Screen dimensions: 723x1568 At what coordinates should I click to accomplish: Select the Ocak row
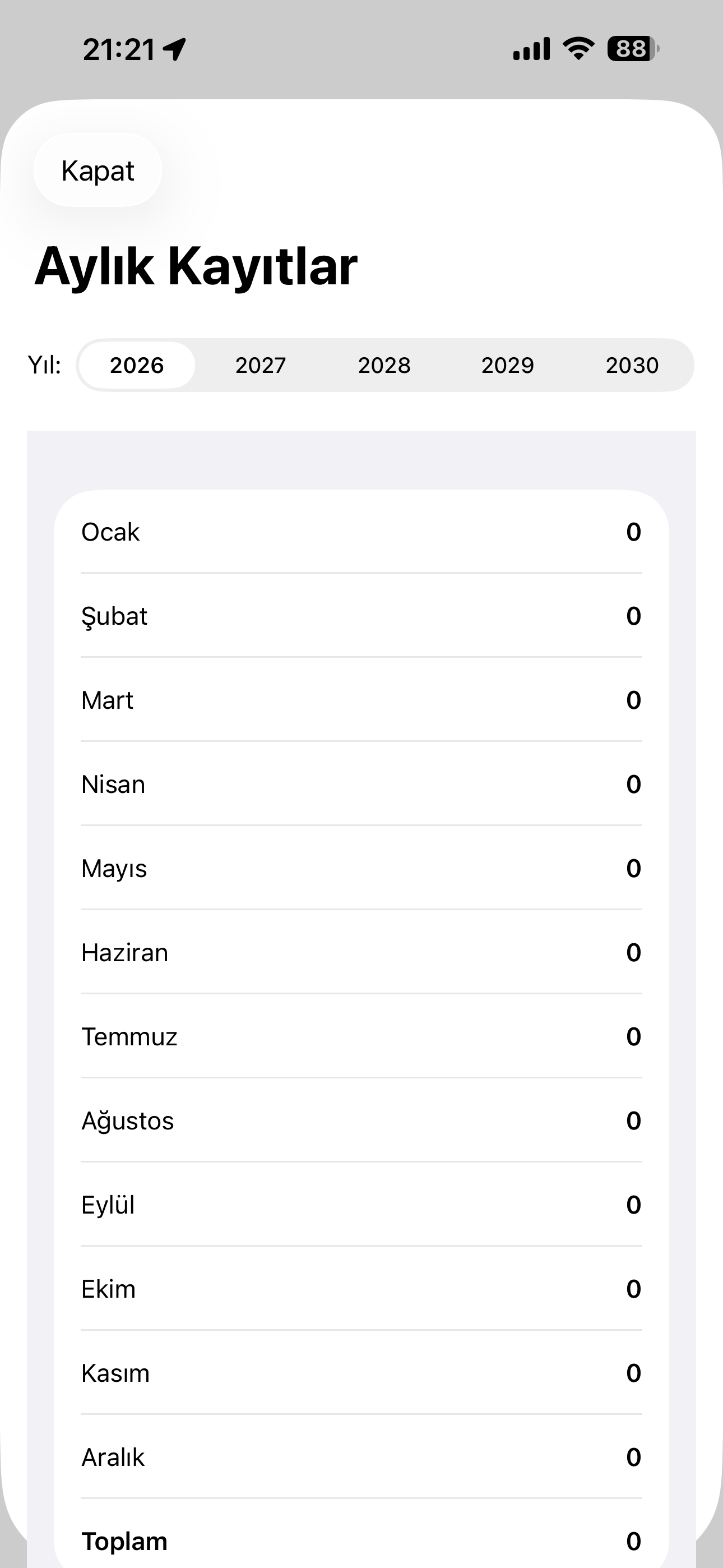(361, 532)
